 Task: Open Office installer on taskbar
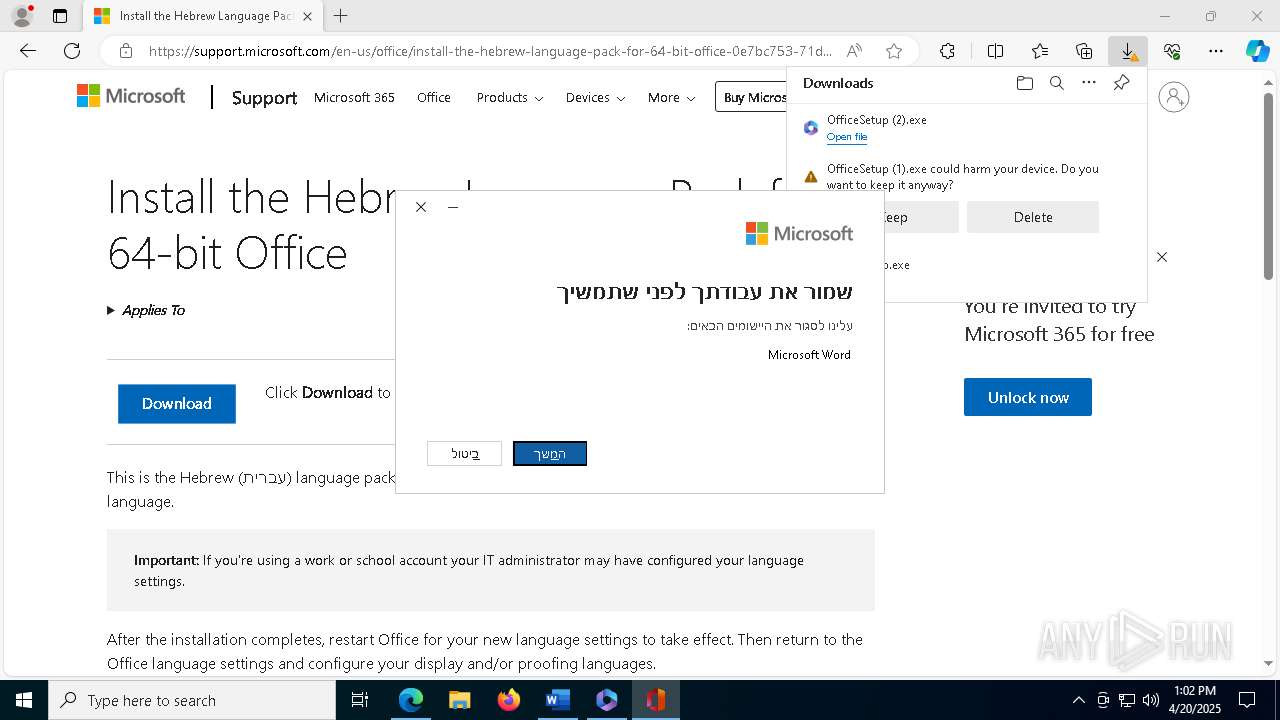(x=655, y=700)
